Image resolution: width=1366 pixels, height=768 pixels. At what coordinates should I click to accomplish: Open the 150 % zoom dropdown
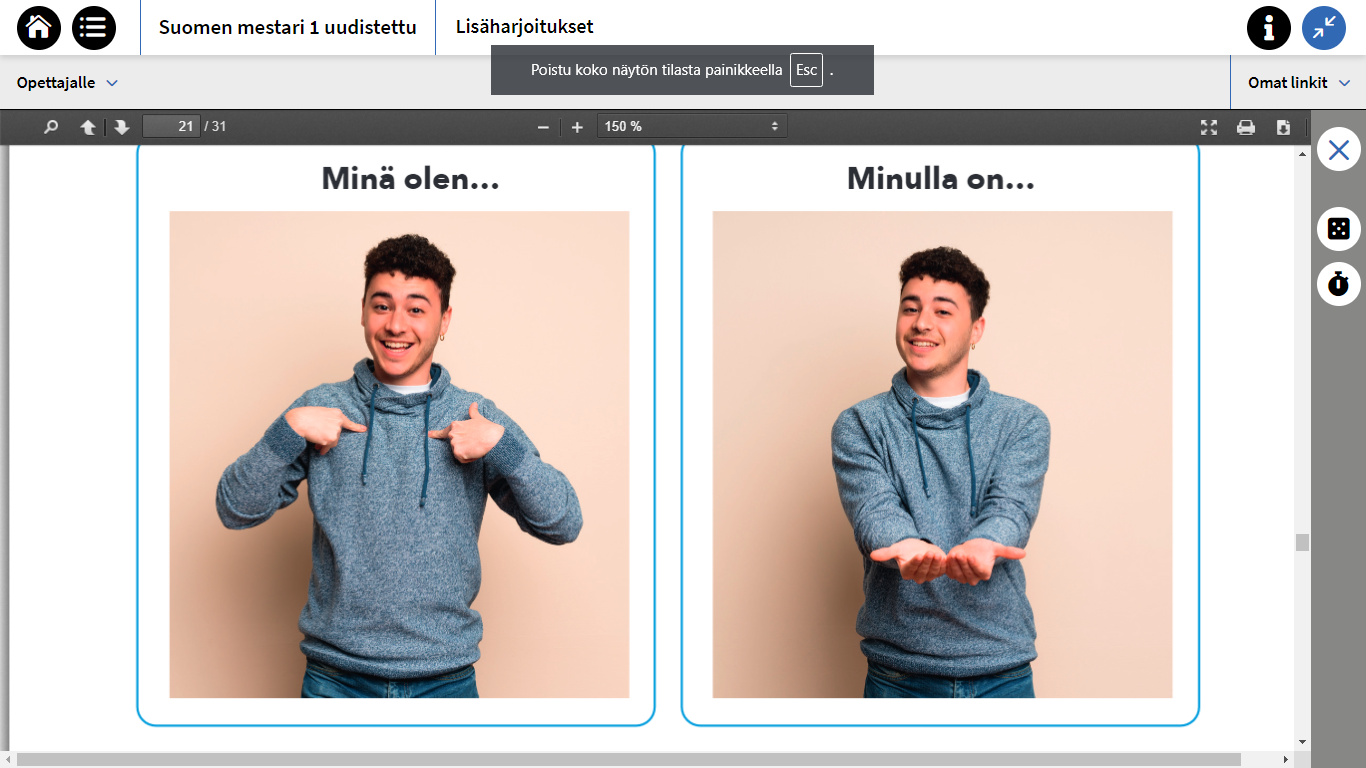tap(692, 126)
